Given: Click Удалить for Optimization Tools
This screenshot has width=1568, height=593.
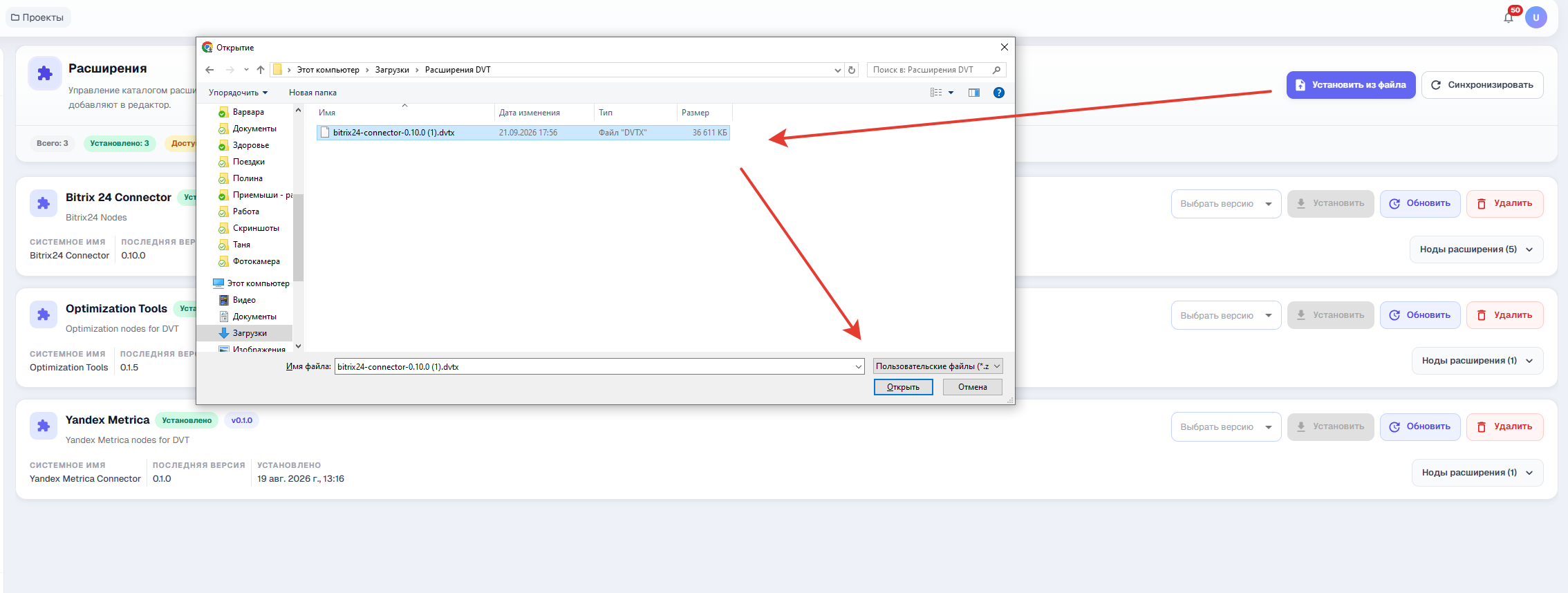Looking at the screenshot, I should point(1504,316).
